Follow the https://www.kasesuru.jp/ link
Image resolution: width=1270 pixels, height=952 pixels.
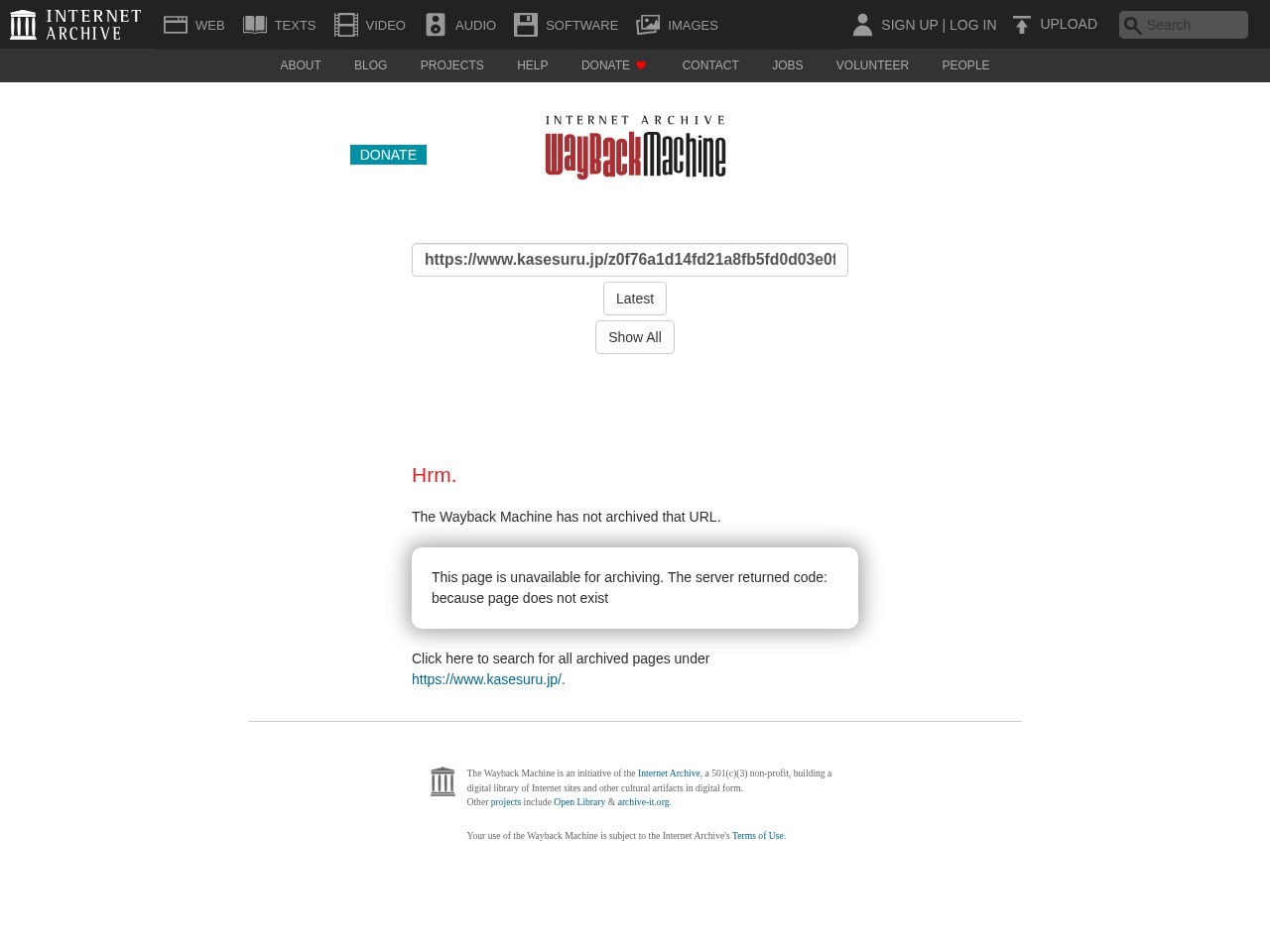click(486, 679)
